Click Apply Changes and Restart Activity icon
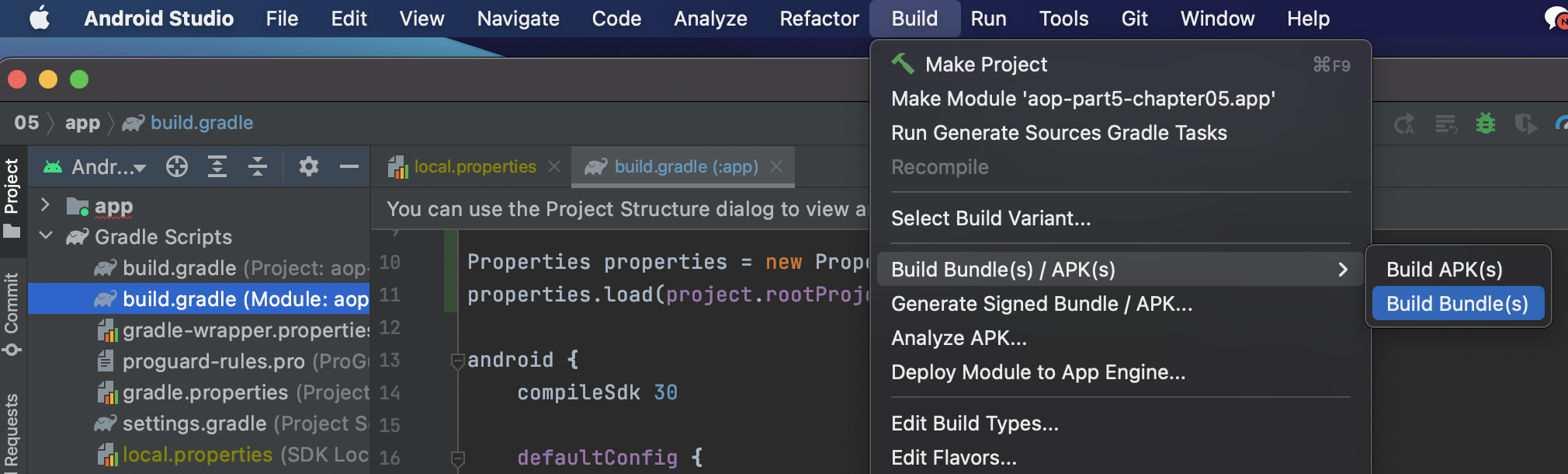The width and height of the screenshot is (1568, 474). pyautogui.click(x=1404, y=124)
